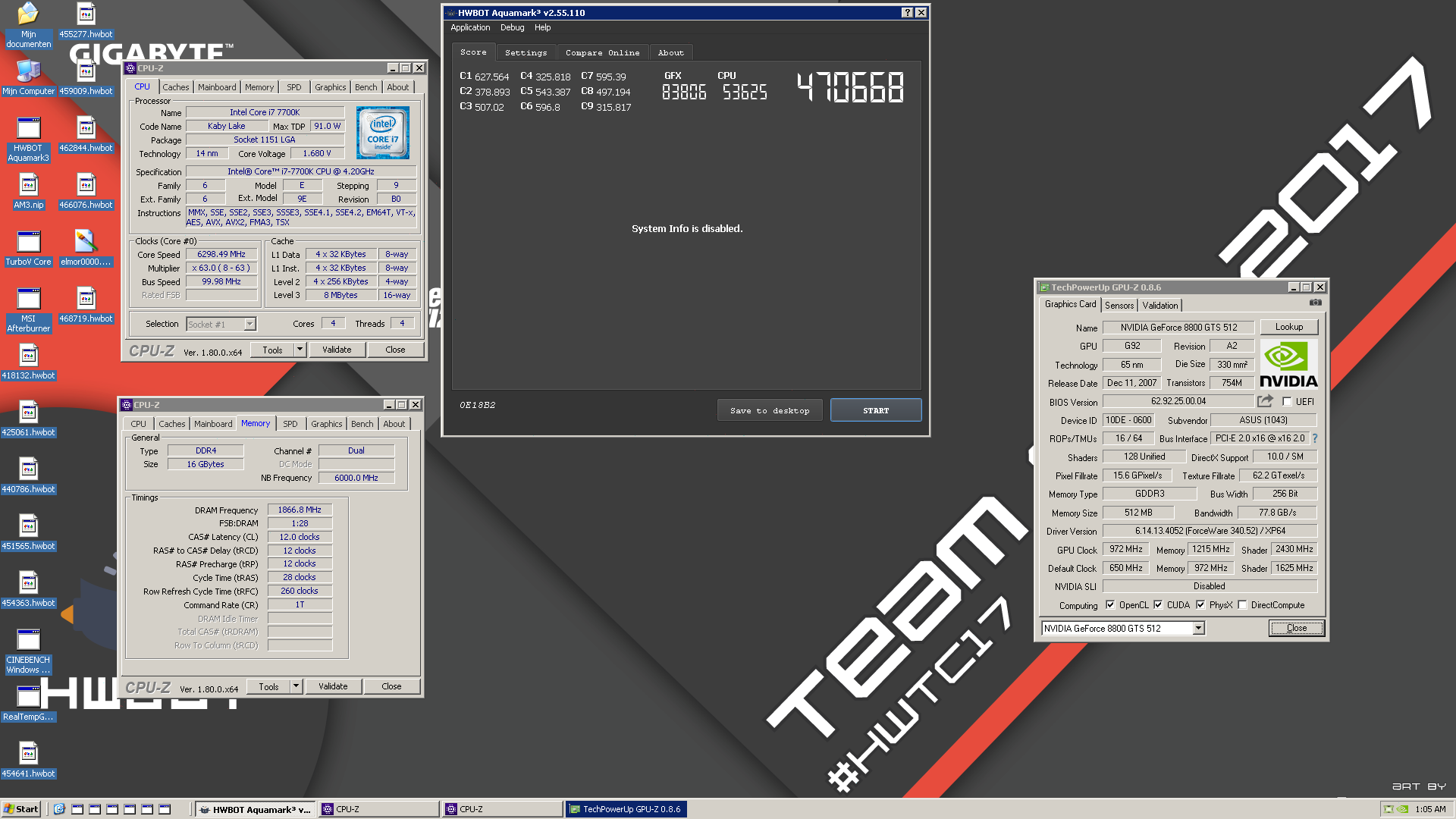Click the Intel Core i7 logo in CPU-Z
This screenshot has width=1456, height=819.
[383, 132]
